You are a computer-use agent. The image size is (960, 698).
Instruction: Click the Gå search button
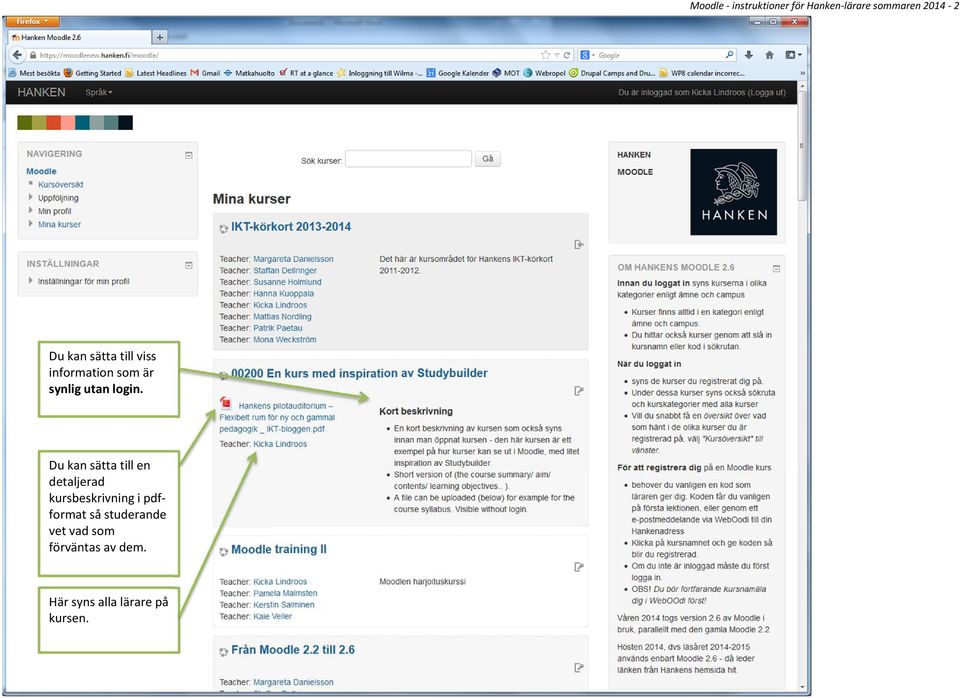[x=487, y=159]
